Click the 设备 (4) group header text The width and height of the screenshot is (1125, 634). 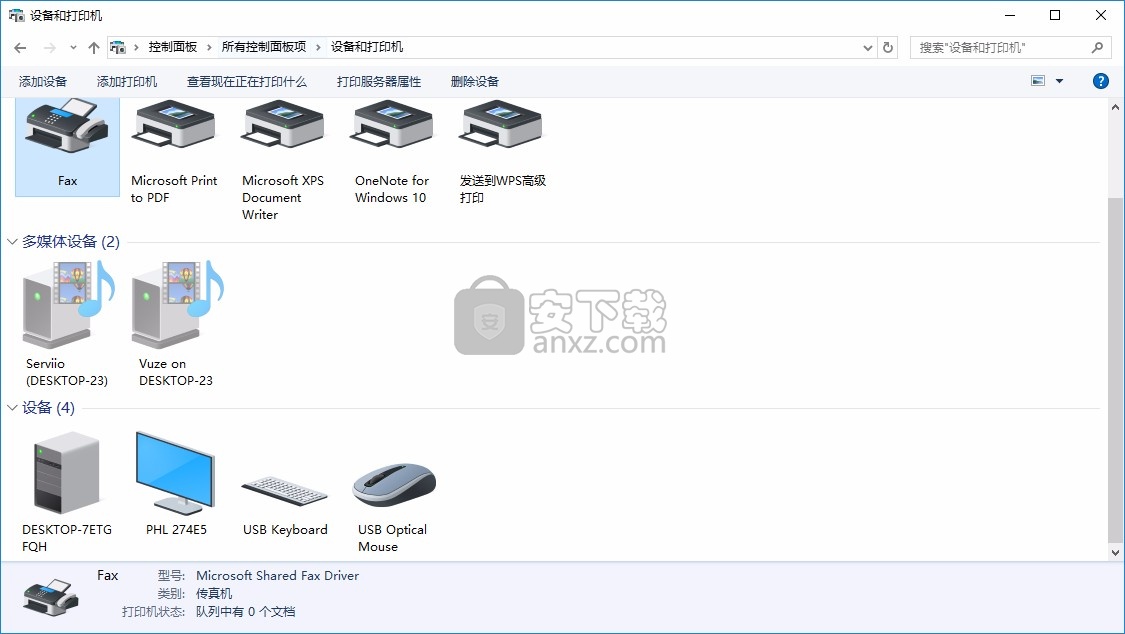pyautogui.click(x=48, y=408)
